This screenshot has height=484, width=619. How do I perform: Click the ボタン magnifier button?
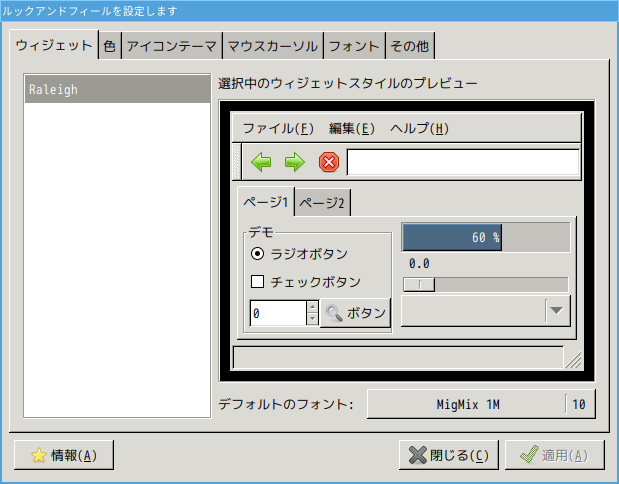click(355, 313)
